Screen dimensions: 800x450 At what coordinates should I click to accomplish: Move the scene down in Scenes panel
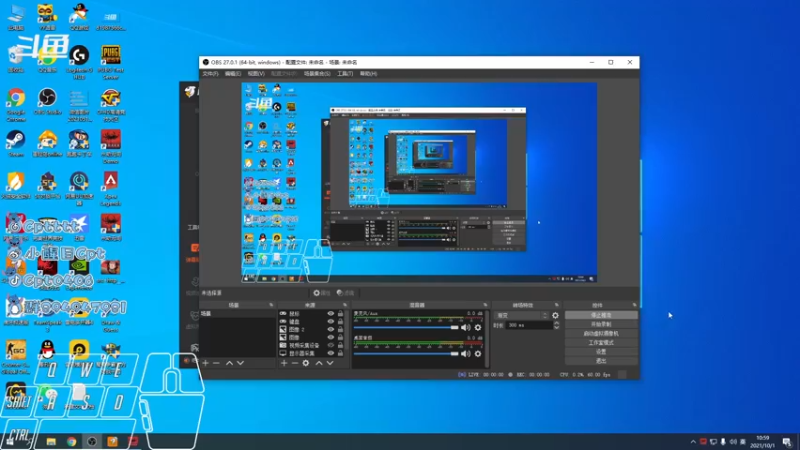(x=240, y=363)
